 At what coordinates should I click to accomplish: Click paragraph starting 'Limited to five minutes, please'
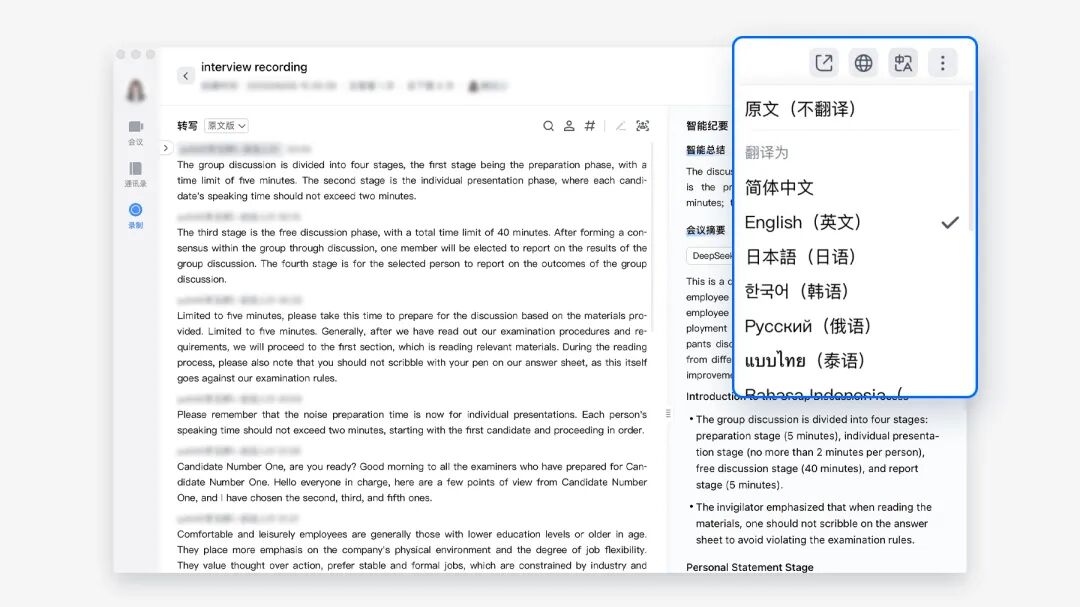412,347
